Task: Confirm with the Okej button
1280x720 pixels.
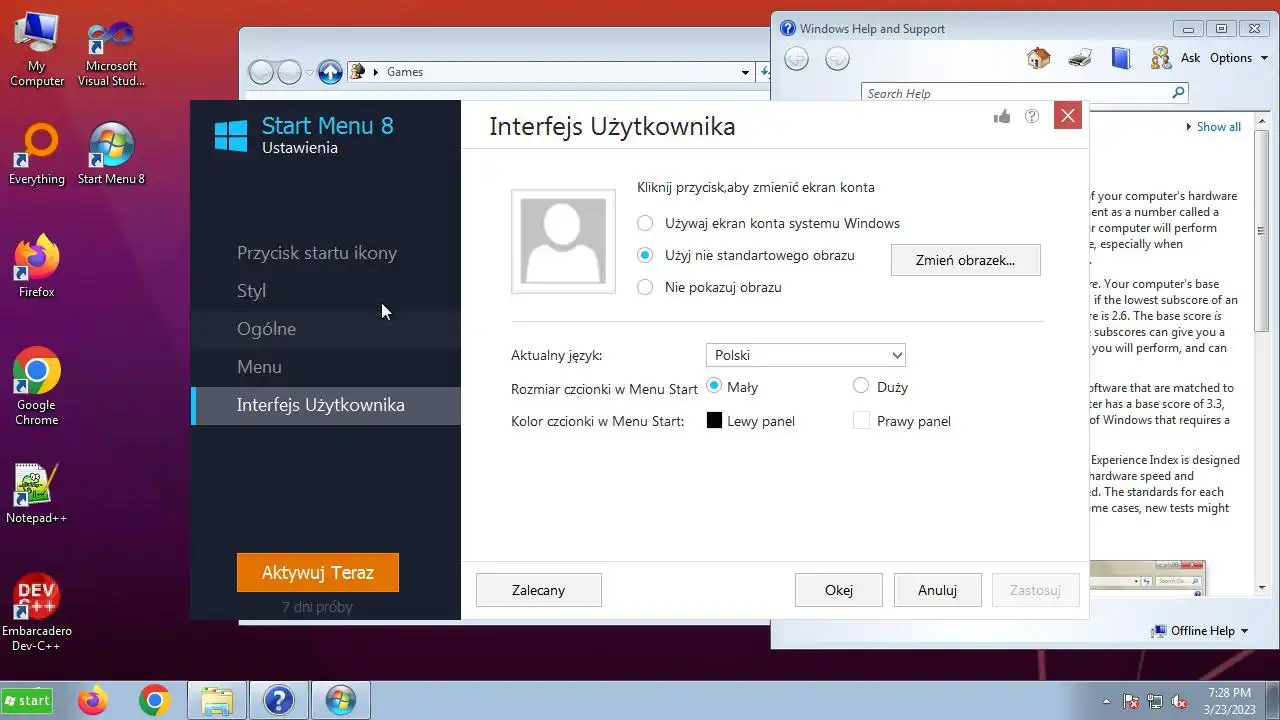Action: pyautogui.click(x=838, y=590)
